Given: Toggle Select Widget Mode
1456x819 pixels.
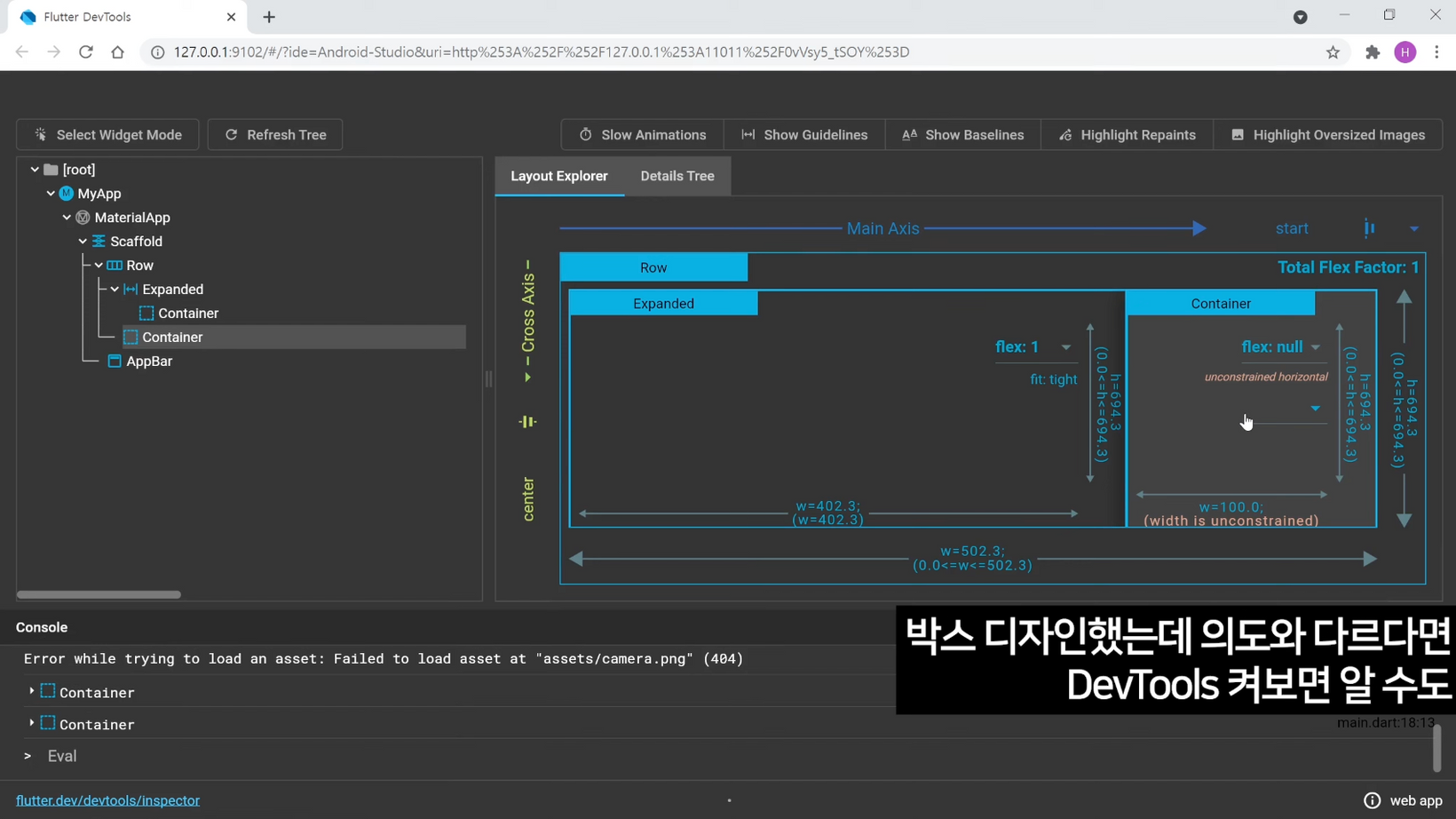Looking at the screenshot, I should click(107, 135).
